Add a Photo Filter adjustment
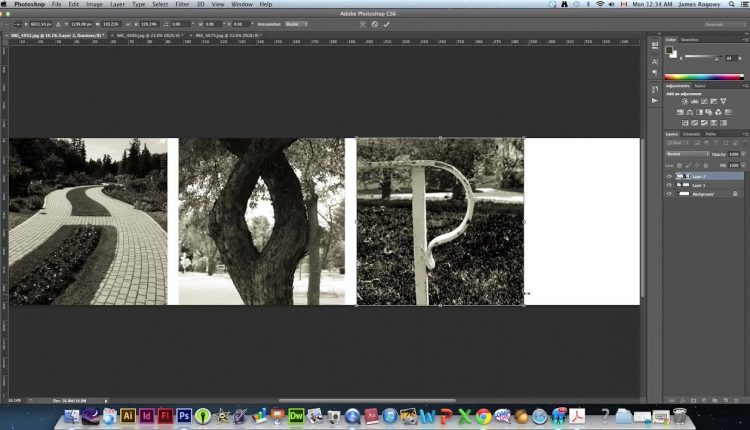The width and height of the screenshot is (750, 430). pos(709,112)
